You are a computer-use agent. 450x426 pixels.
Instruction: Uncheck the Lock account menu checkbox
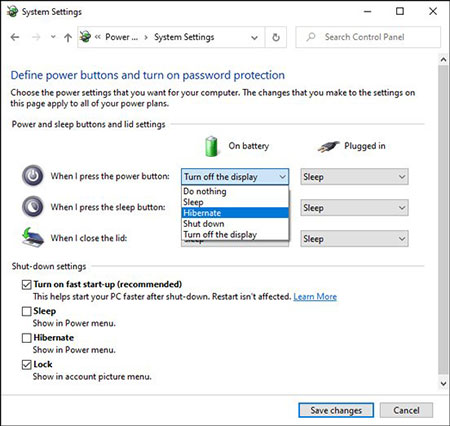27,365
